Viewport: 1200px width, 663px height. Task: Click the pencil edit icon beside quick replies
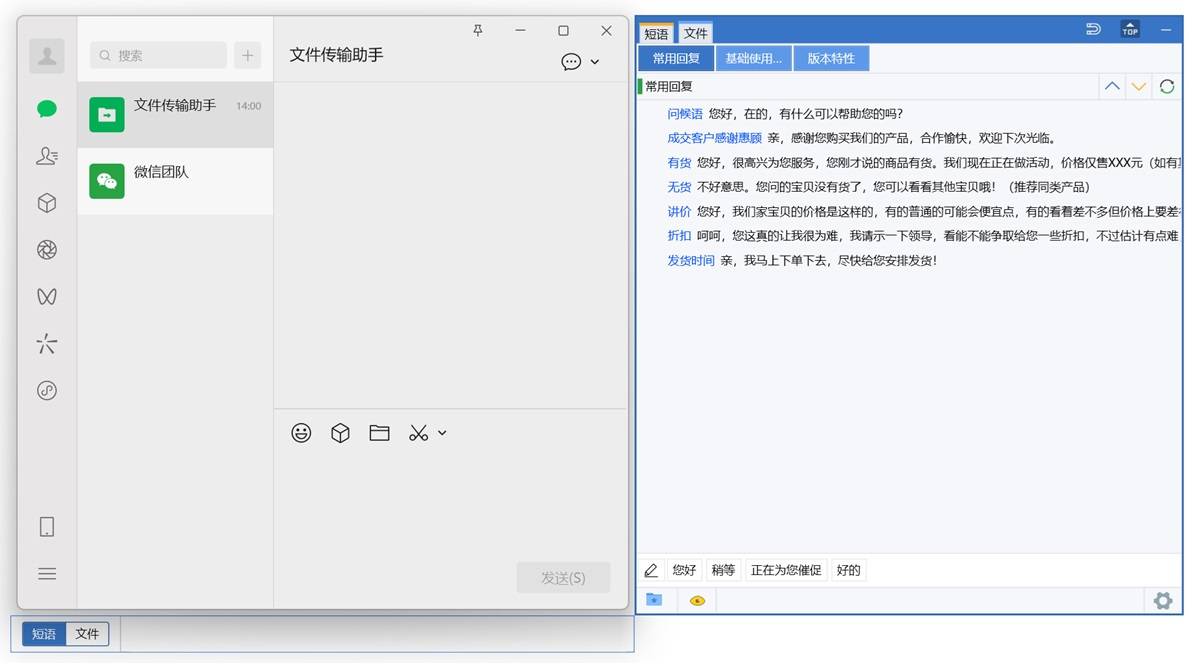(x=652, y=569)
